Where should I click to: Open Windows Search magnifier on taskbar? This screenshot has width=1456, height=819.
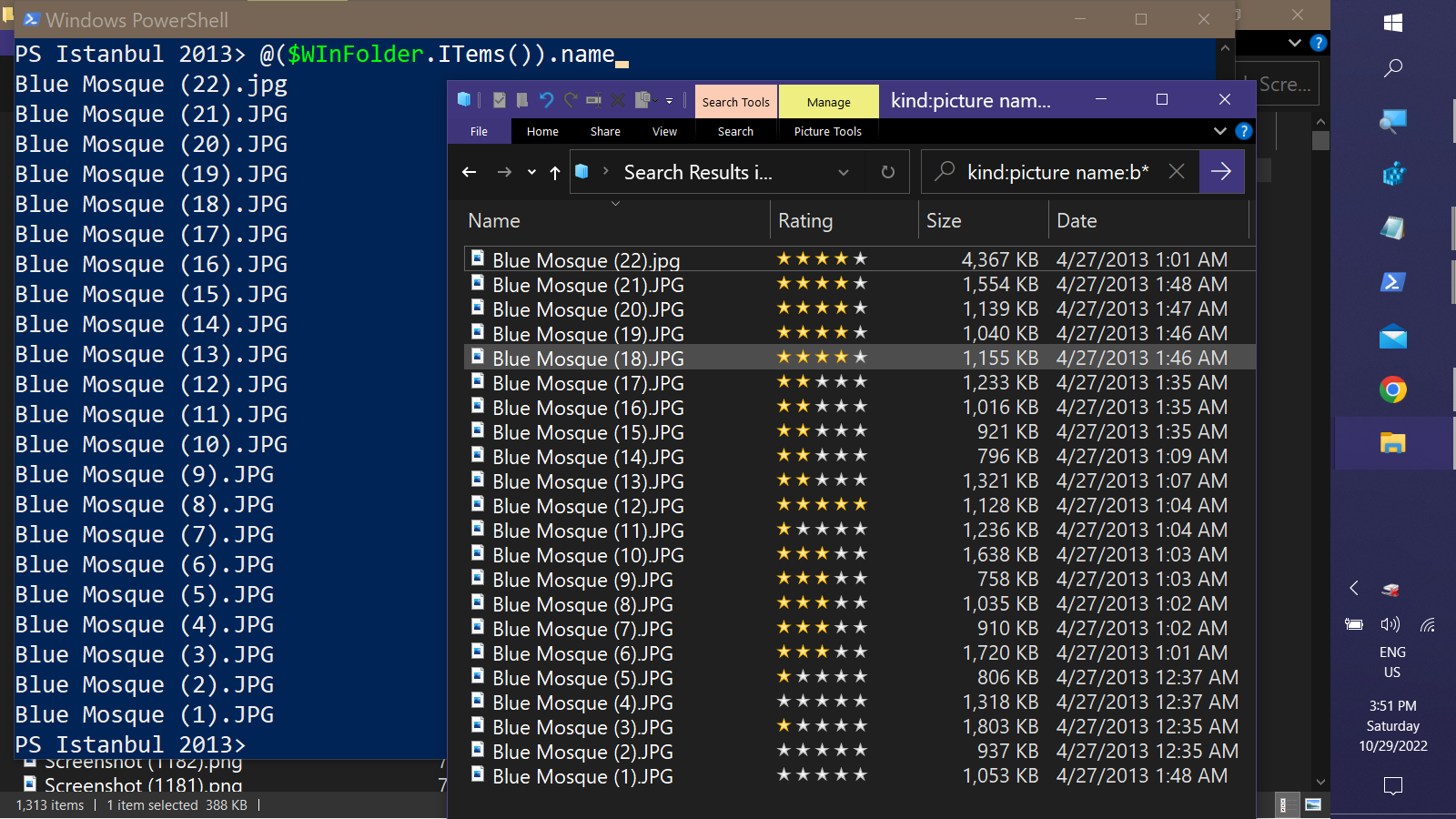pyautogui.click(x=1392, y=67)
